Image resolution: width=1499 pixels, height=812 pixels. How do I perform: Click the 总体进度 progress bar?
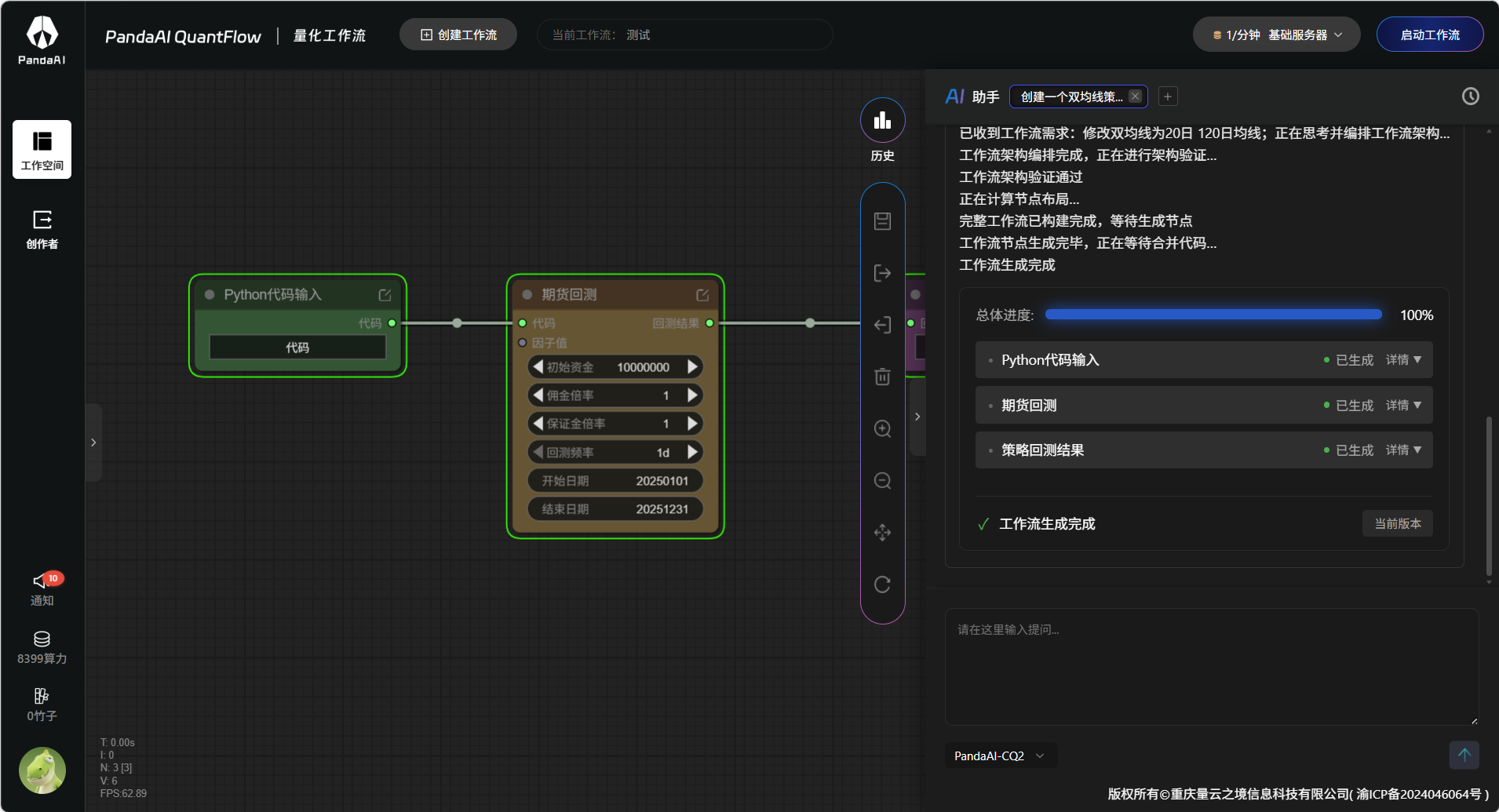(x=1213, y=315)
